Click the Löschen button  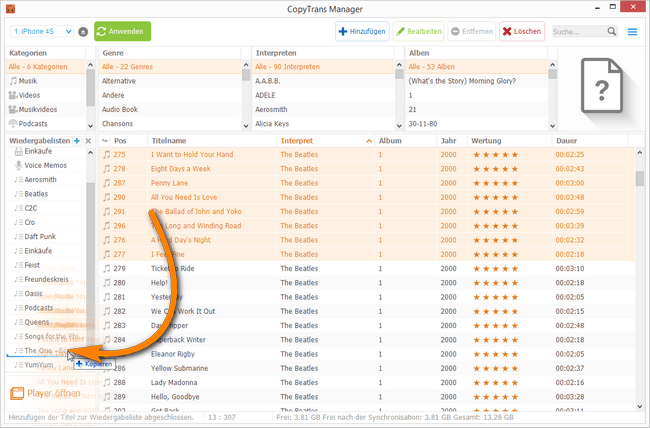coord(522,32)
